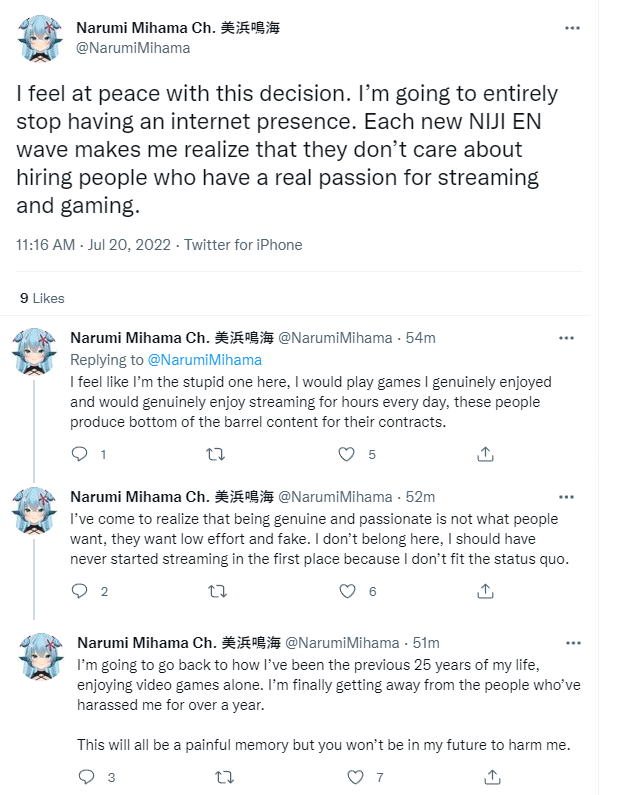Viewport: 624px width, 795px height.
Task: View the 9 Likes list
Action: tap(42, 298)
